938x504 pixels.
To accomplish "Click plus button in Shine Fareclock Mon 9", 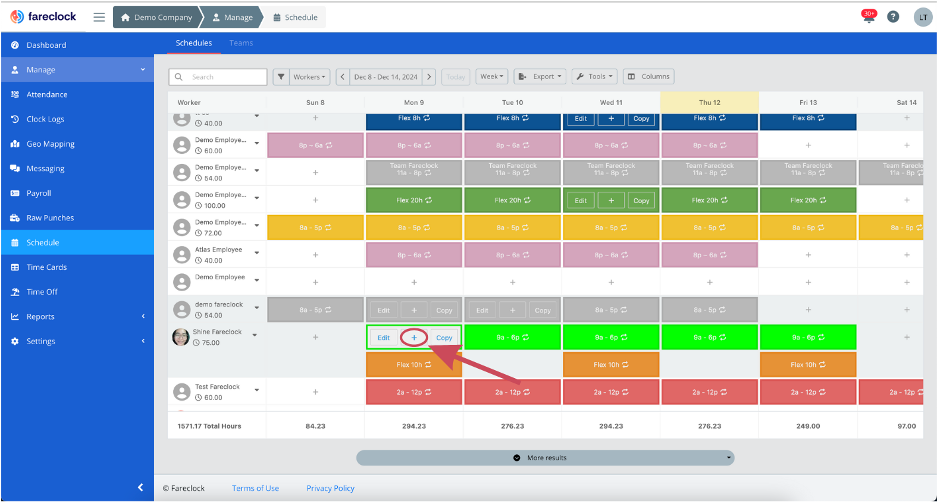I will pyautogui.click(x=414, y=337).
